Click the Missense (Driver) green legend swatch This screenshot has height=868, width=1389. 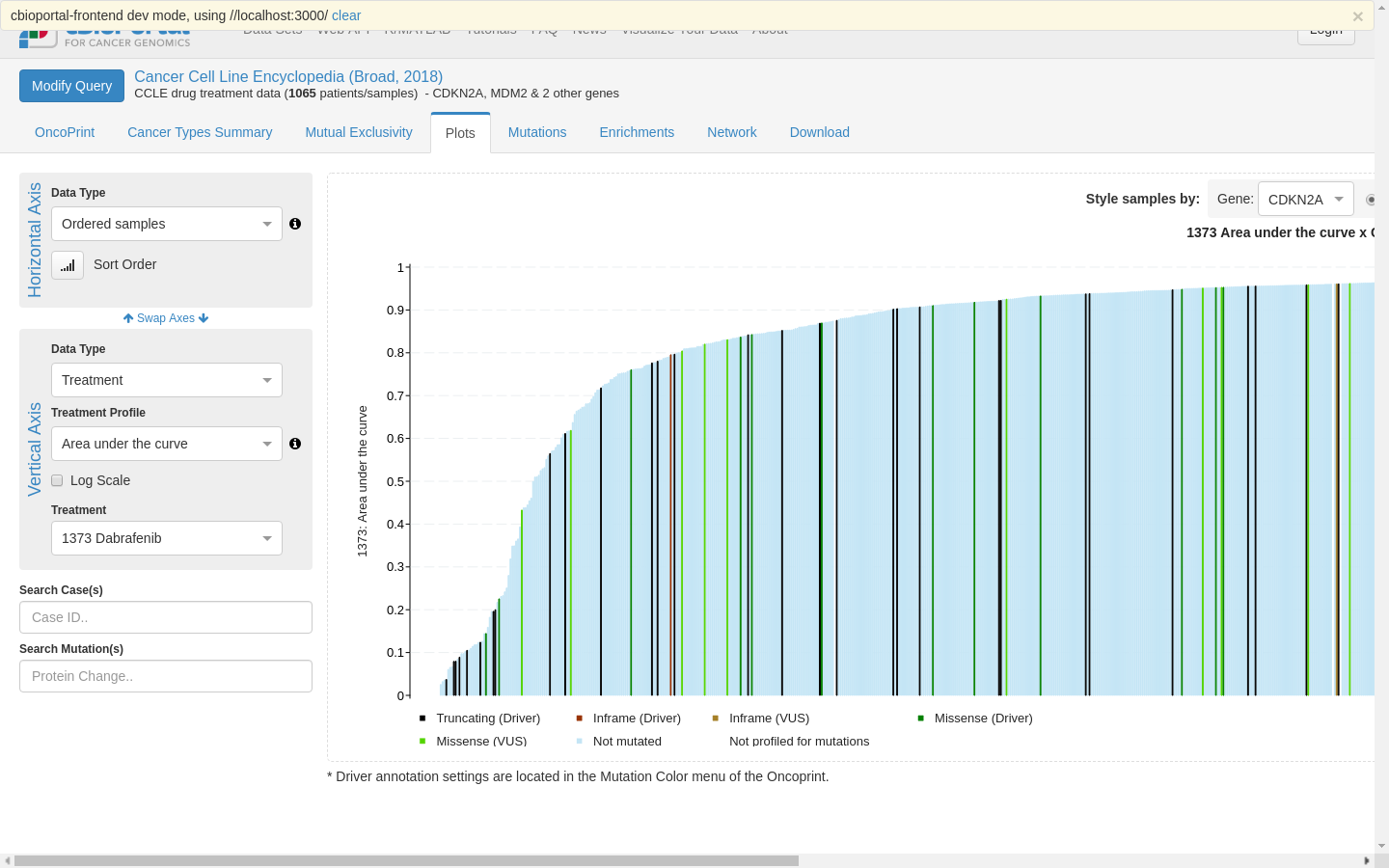click(919, 718)
